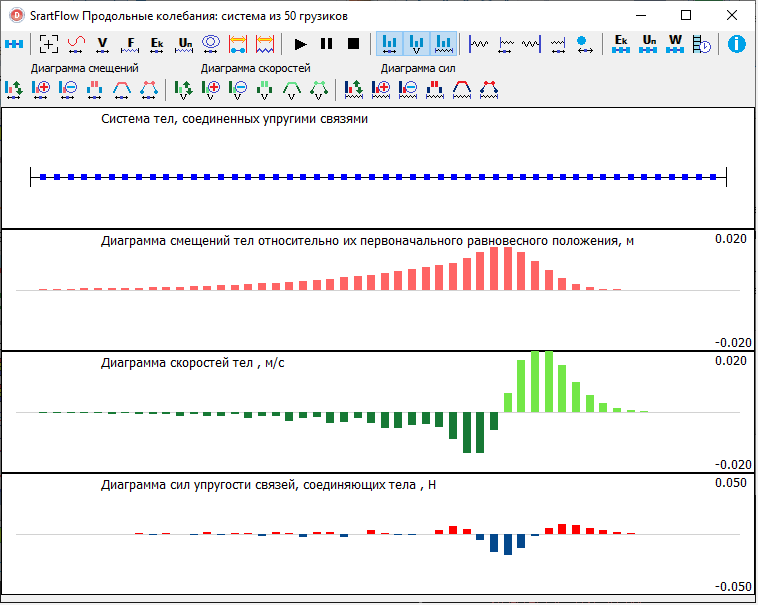The image size is (758, 605).
Task: Zoom out the force diagram scale
Action: [x=408, y=90]
